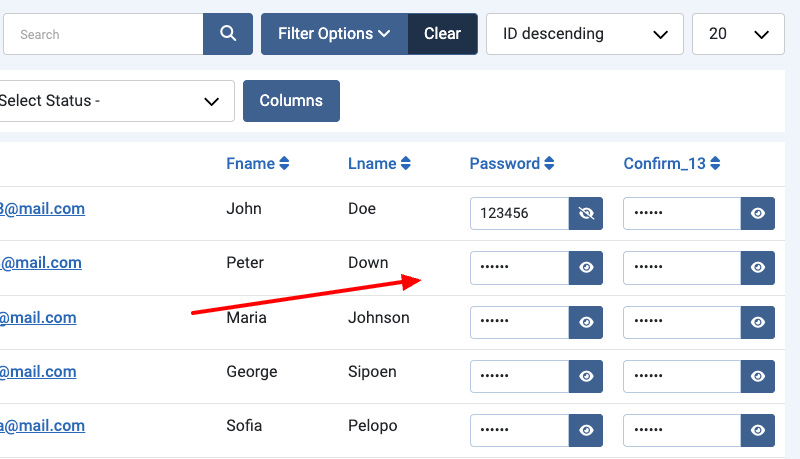Click the Confirm_13 column header
The image size is (800, 459).
pos(664,163)
